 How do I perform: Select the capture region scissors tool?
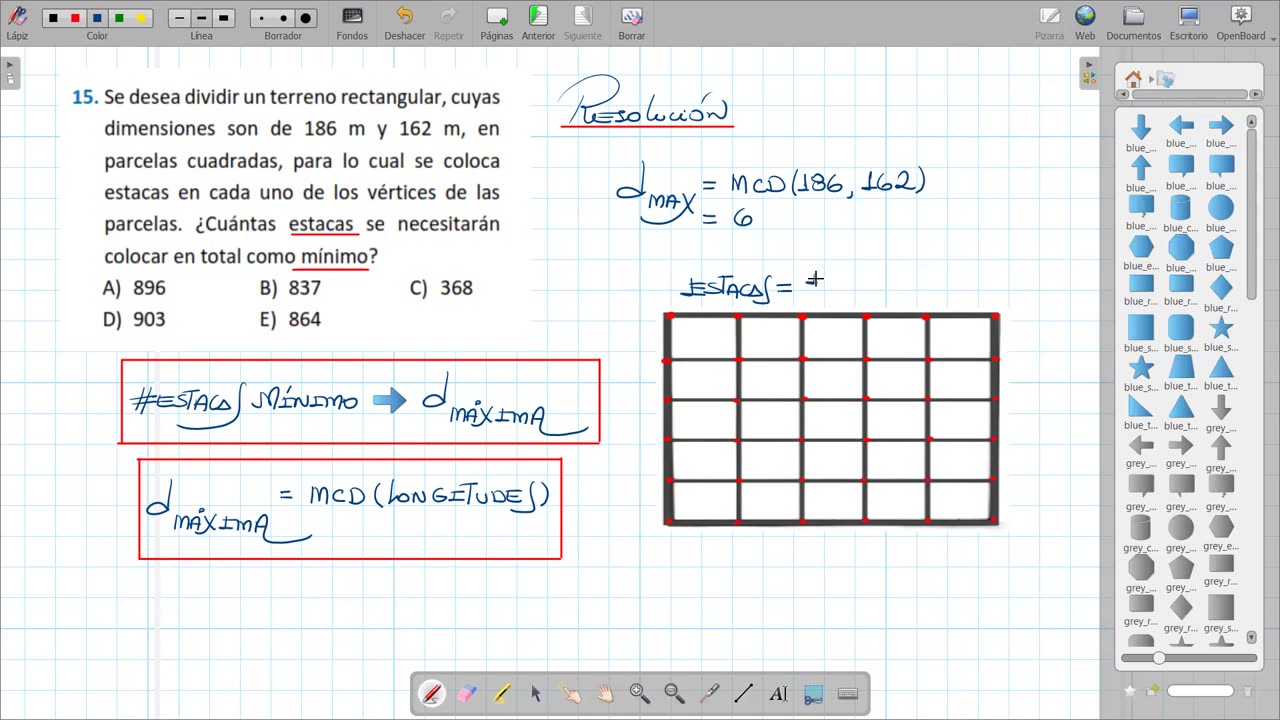point(813,693)
